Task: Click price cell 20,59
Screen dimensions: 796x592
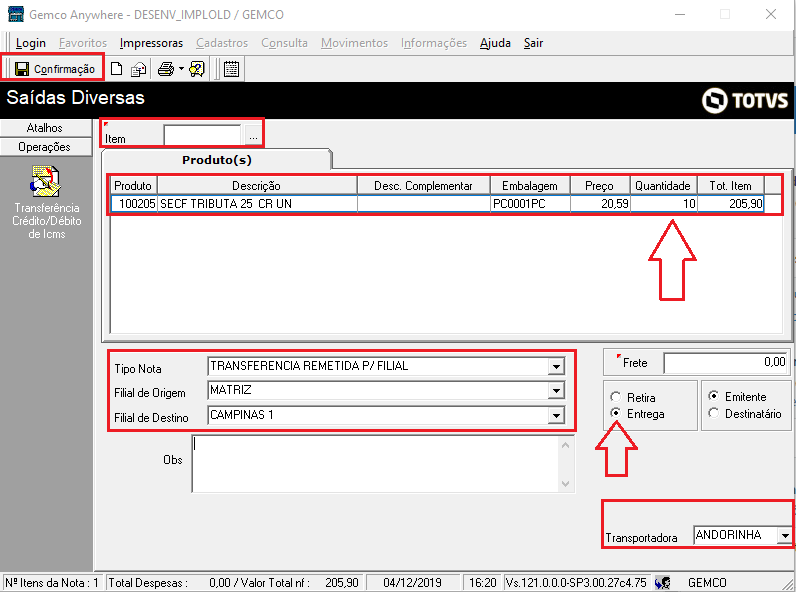Action: [600, 204]
